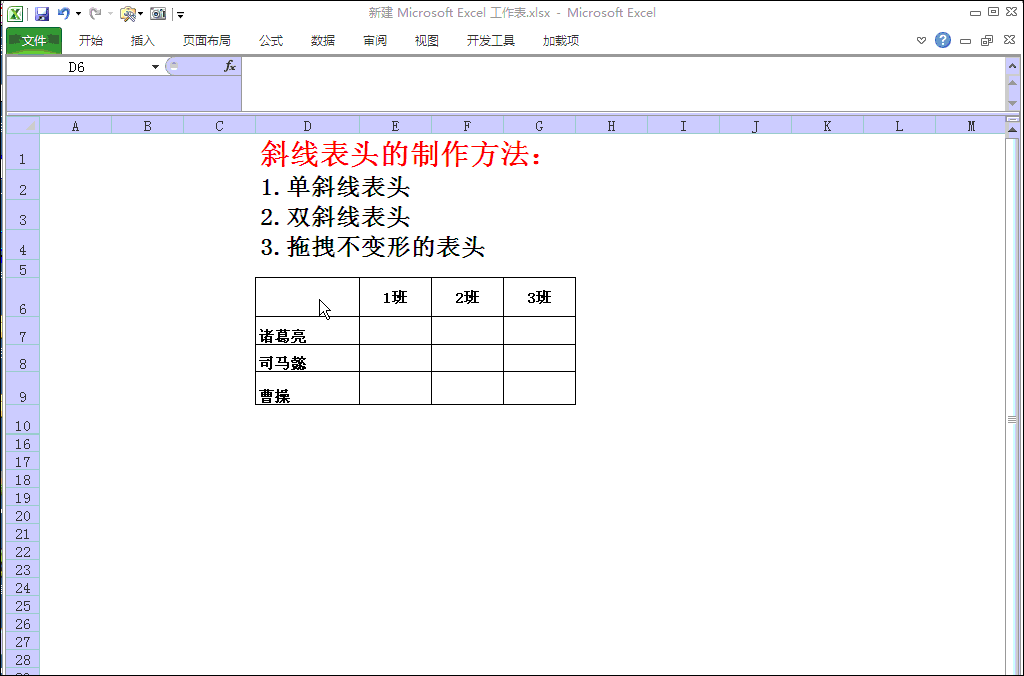The width and height of the screenshot is (1024, 676).
Task: Select column A header
Action: pos(76,125)
